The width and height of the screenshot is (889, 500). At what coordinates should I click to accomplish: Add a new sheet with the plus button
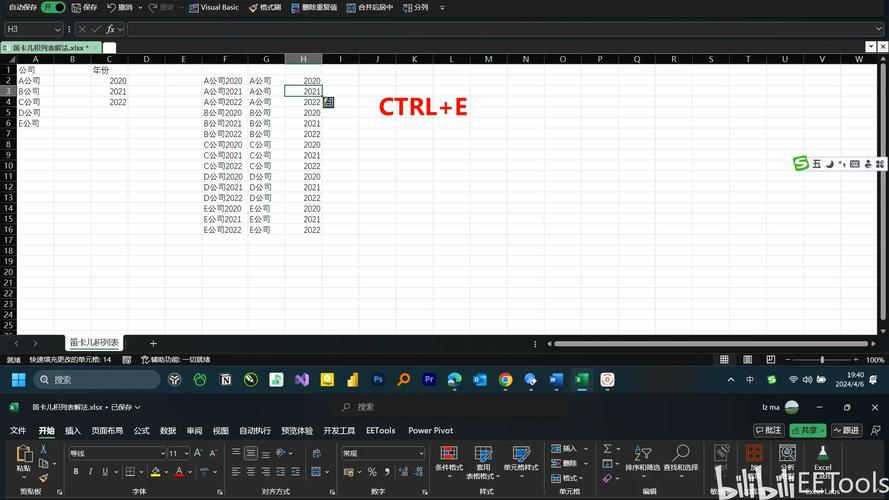(x=153, y=343)
